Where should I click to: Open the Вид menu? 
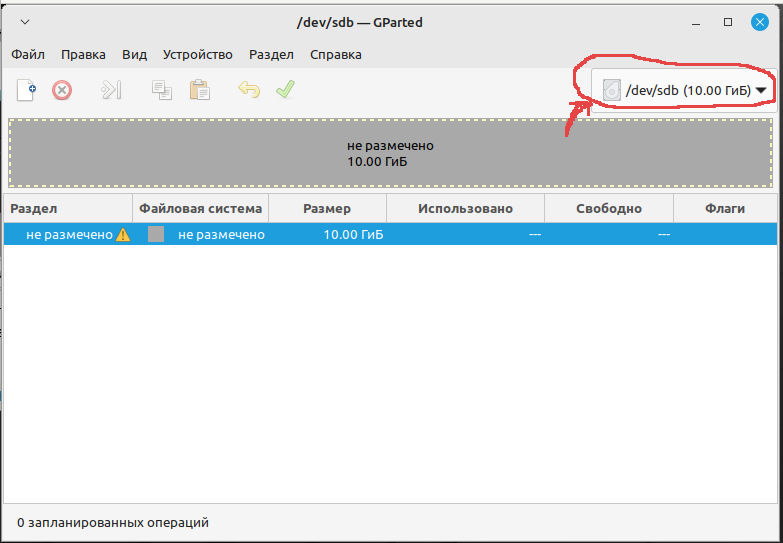coord(134,54)
